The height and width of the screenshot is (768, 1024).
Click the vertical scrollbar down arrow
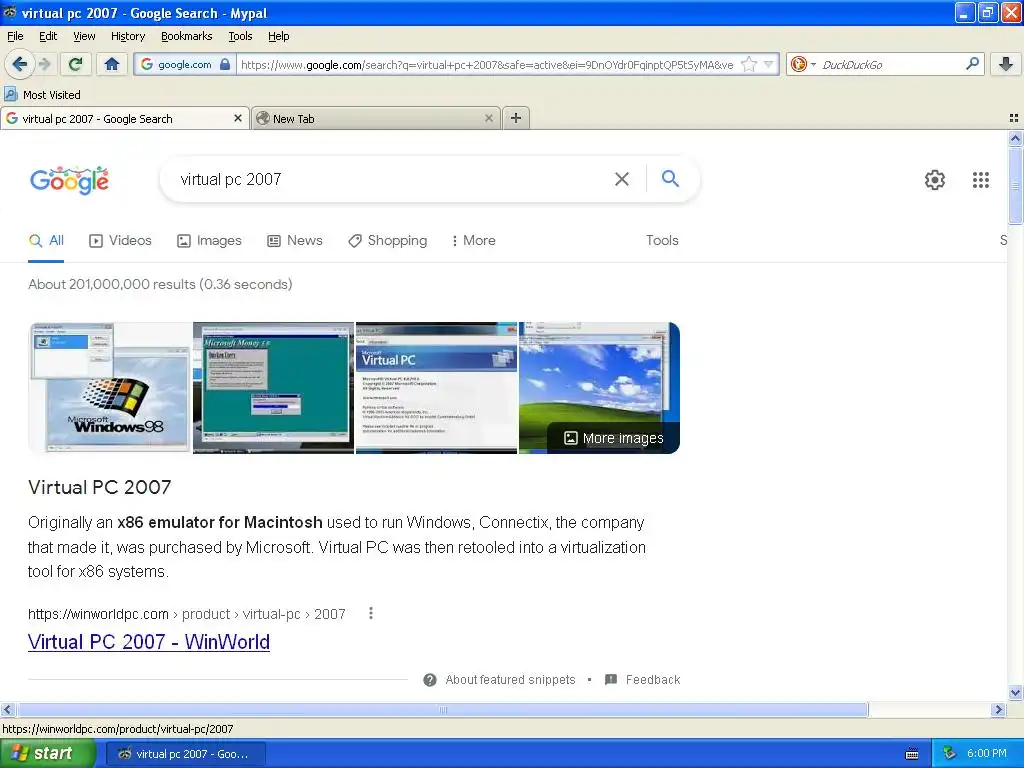(1015, 693)
